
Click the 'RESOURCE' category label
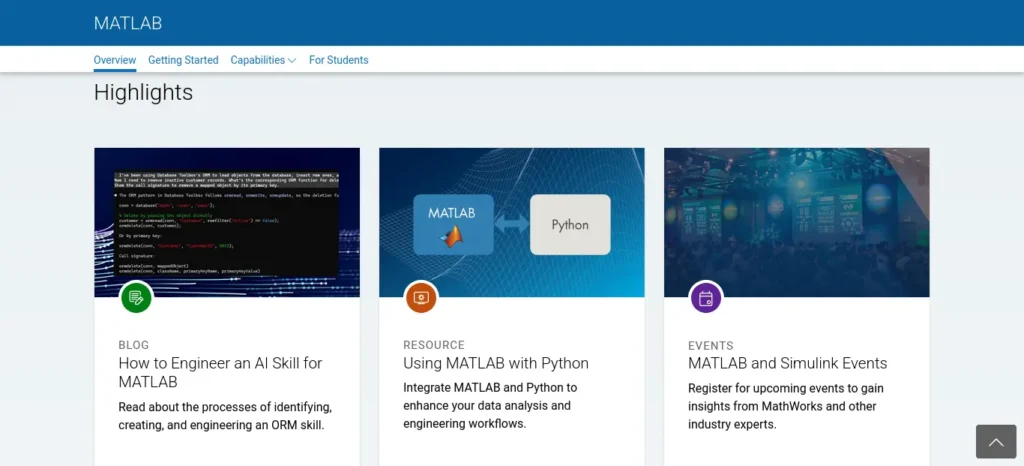[434, 345]
